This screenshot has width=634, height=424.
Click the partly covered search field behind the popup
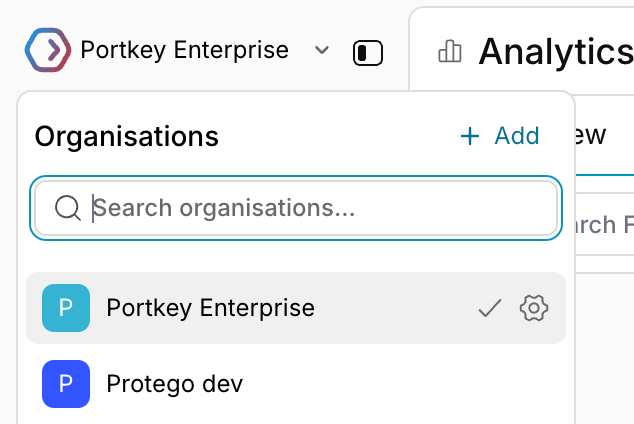coord(604,224)
